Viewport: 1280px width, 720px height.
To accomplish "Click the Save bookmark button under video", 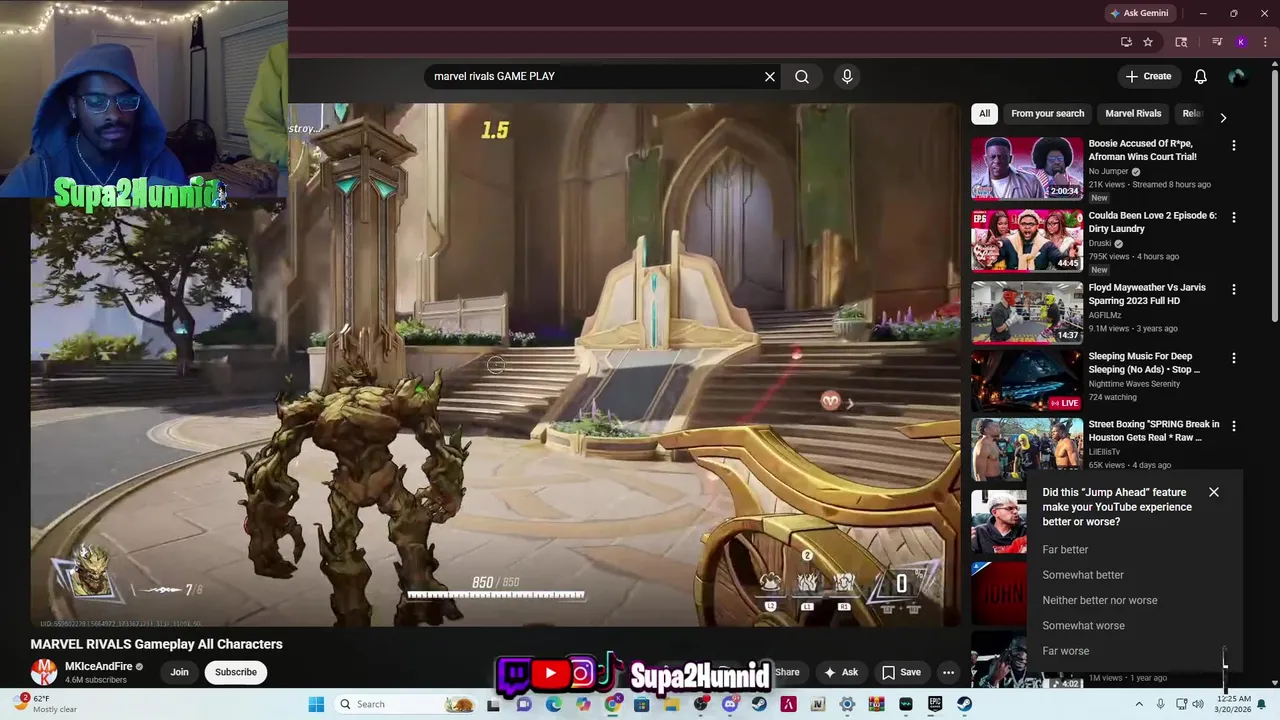I will tap(901, 672).
